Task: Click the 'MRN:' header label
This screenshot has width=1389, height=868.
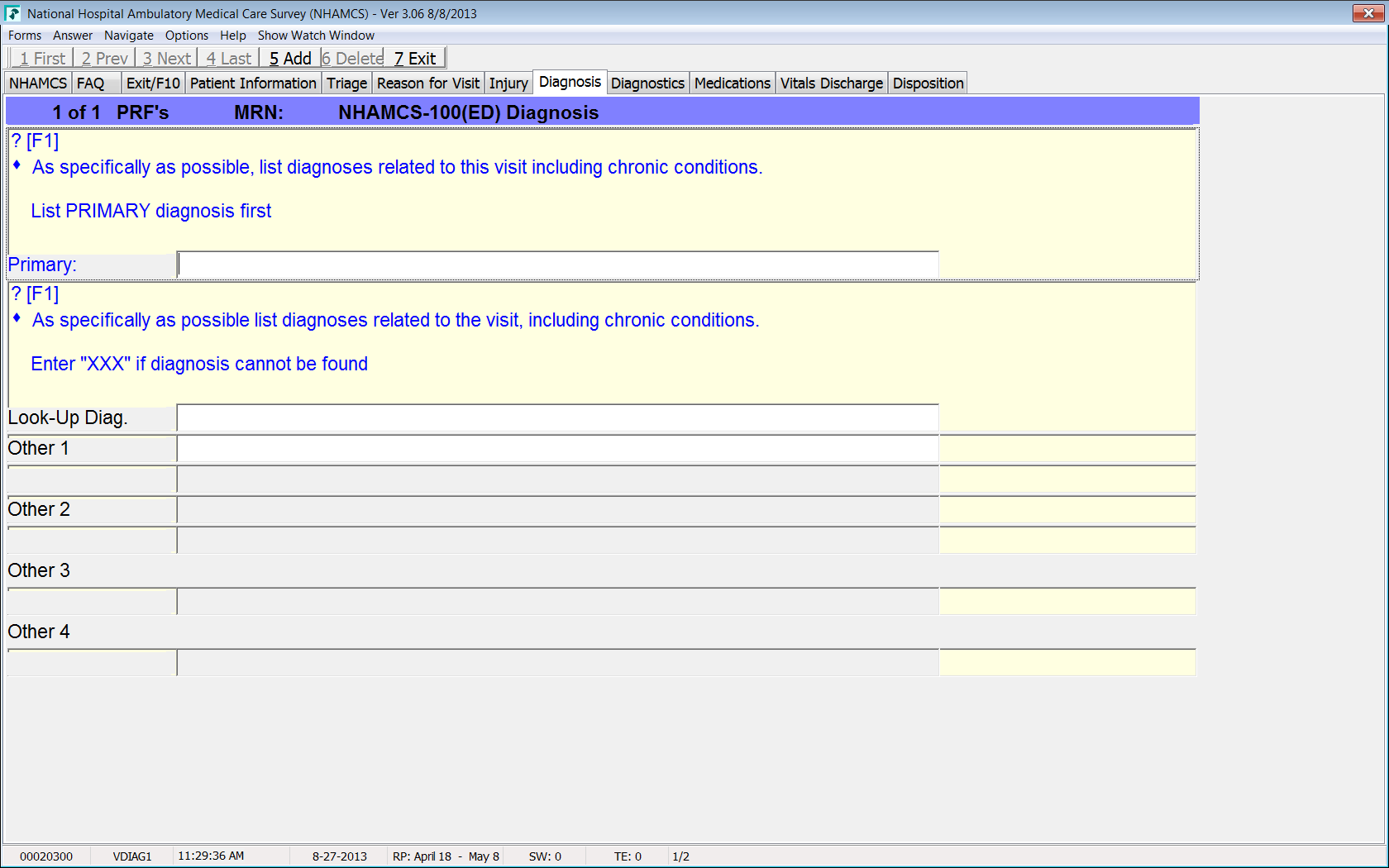Action: coord(259,112)
